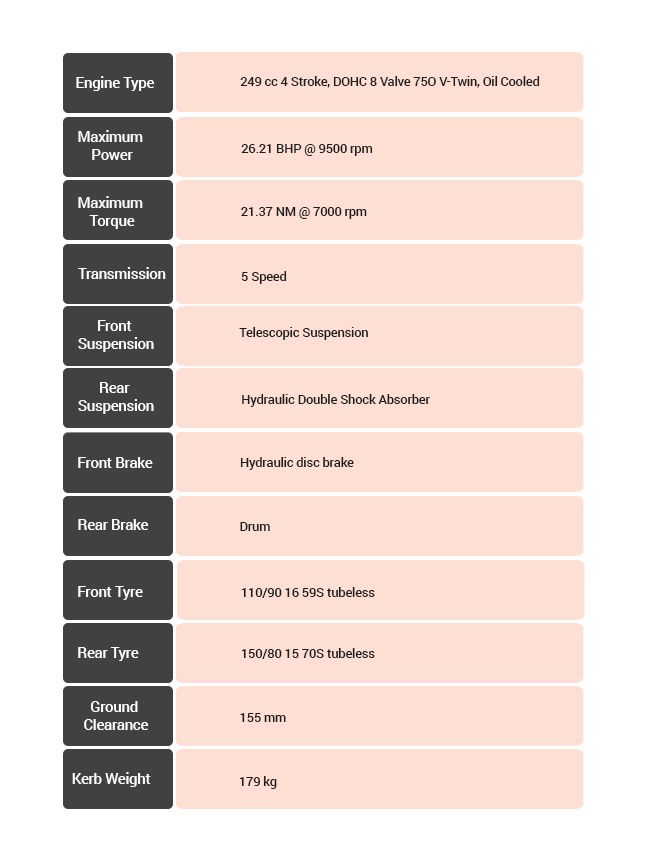650x850 pixels.
Task: Click the 21.37 NM @ 7000 rpm value
Action: coord(303,212)
